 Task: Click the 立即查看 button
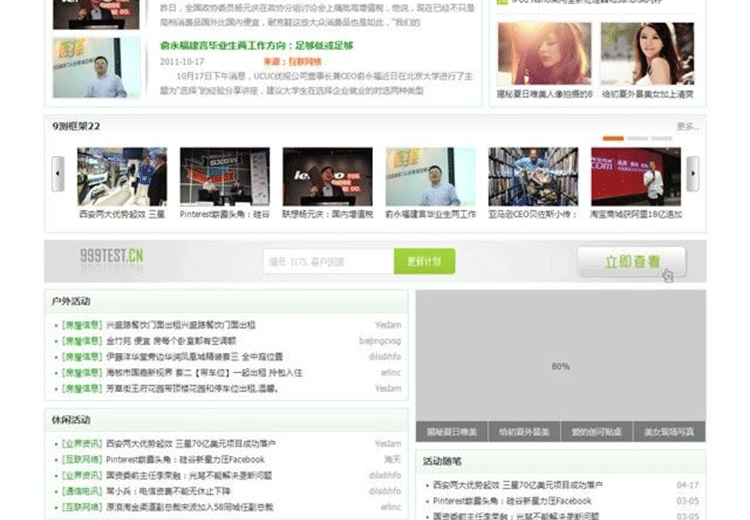pos(631,261)
